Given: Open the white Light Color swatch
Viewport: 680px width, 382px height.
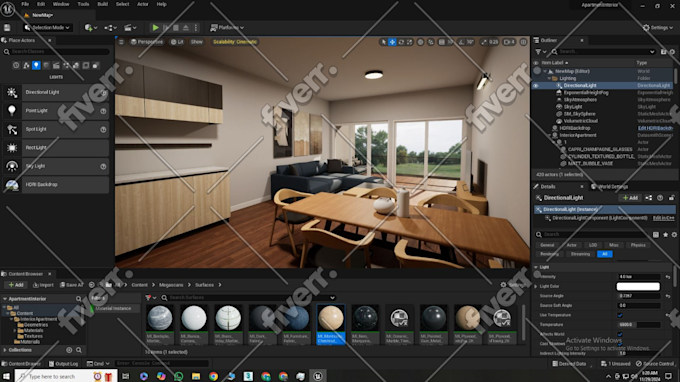Looking at the screenshot, I should 638,287.
